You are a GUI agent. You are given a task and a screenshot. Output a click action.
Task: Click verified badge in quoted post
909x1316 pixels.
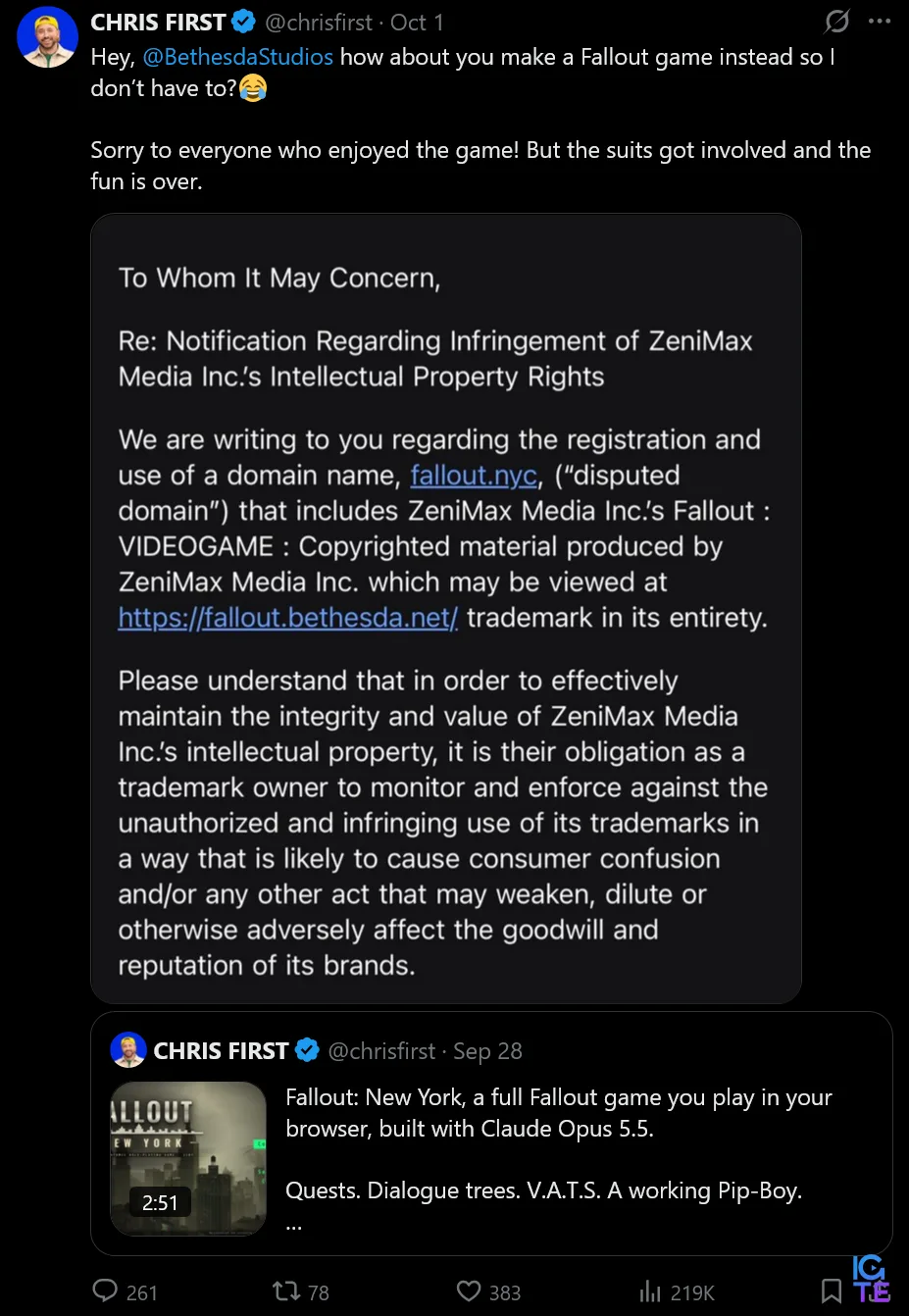click(307, 1050)
